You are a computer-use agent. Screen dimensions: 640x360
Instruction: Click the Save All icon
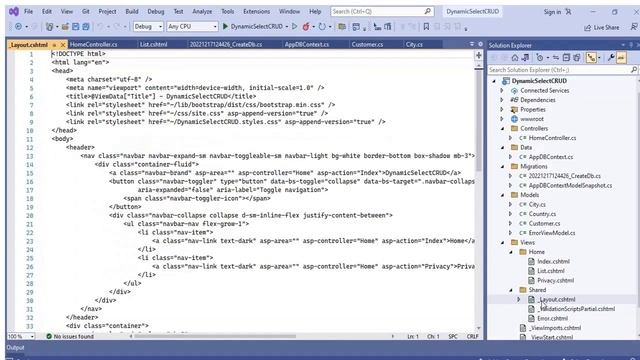tap(86, 27)
